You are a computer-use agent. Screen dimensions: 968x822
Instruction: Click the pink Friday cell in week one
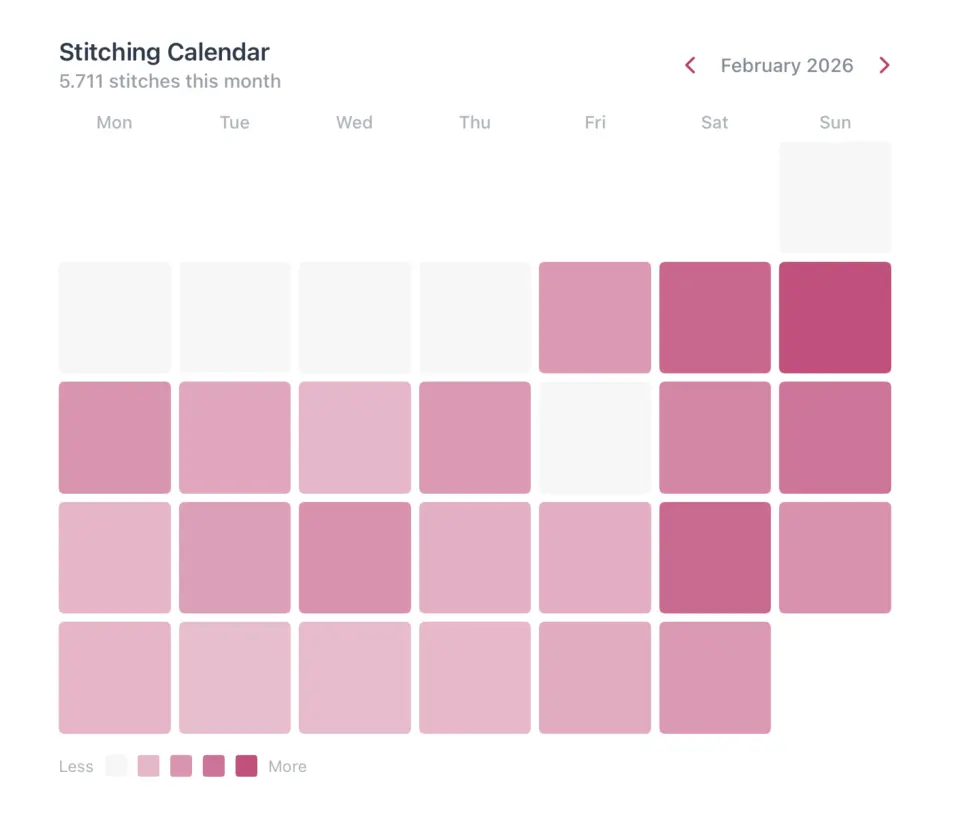tap(595, 317)
